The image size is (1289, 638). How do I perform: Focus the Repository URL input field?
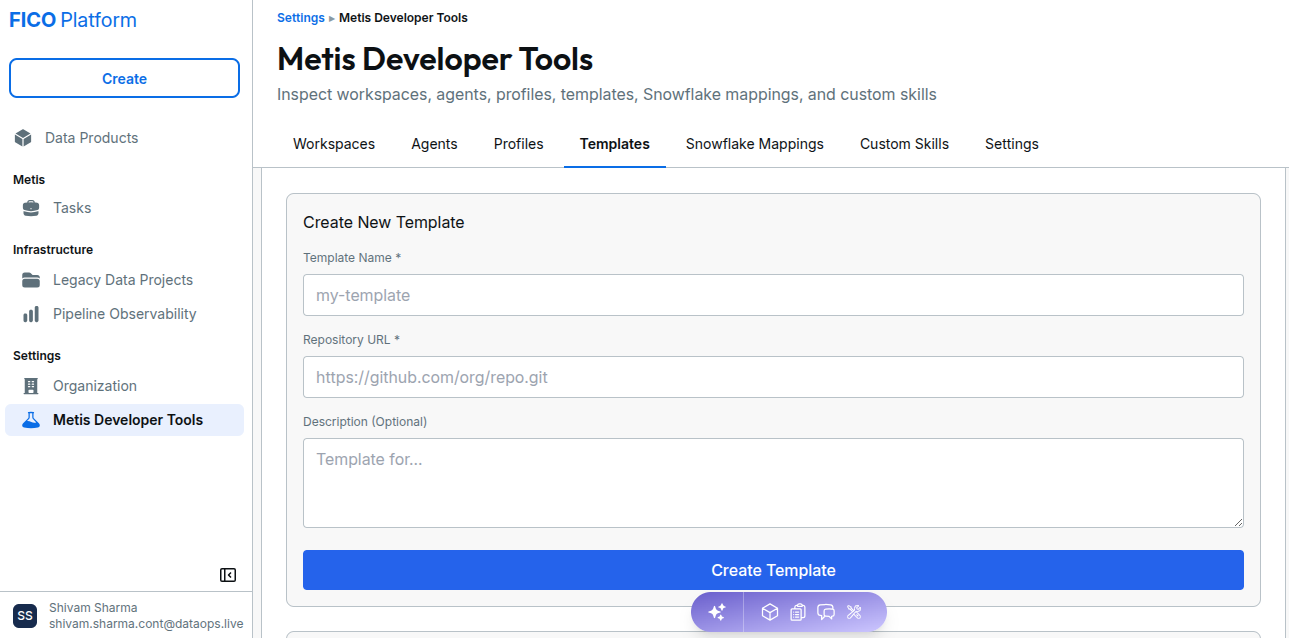point(773,377)
